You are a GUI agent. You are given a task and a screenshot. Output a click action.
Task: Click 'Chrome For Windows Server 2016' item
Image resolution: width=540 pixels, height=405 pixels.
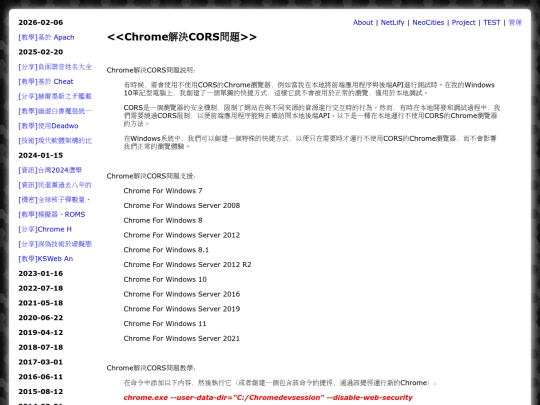coord(182,294)
